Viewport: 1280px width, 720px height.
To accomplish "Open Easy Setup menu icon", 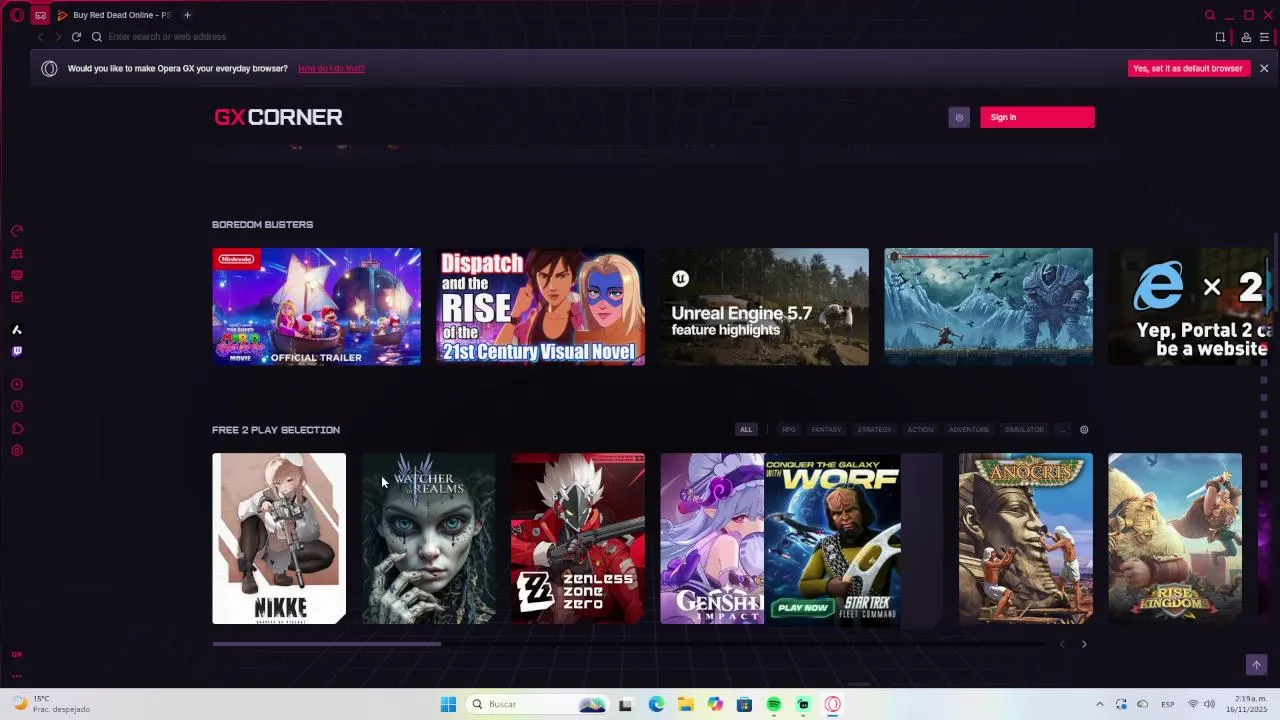I will [x=1264, y=37].
